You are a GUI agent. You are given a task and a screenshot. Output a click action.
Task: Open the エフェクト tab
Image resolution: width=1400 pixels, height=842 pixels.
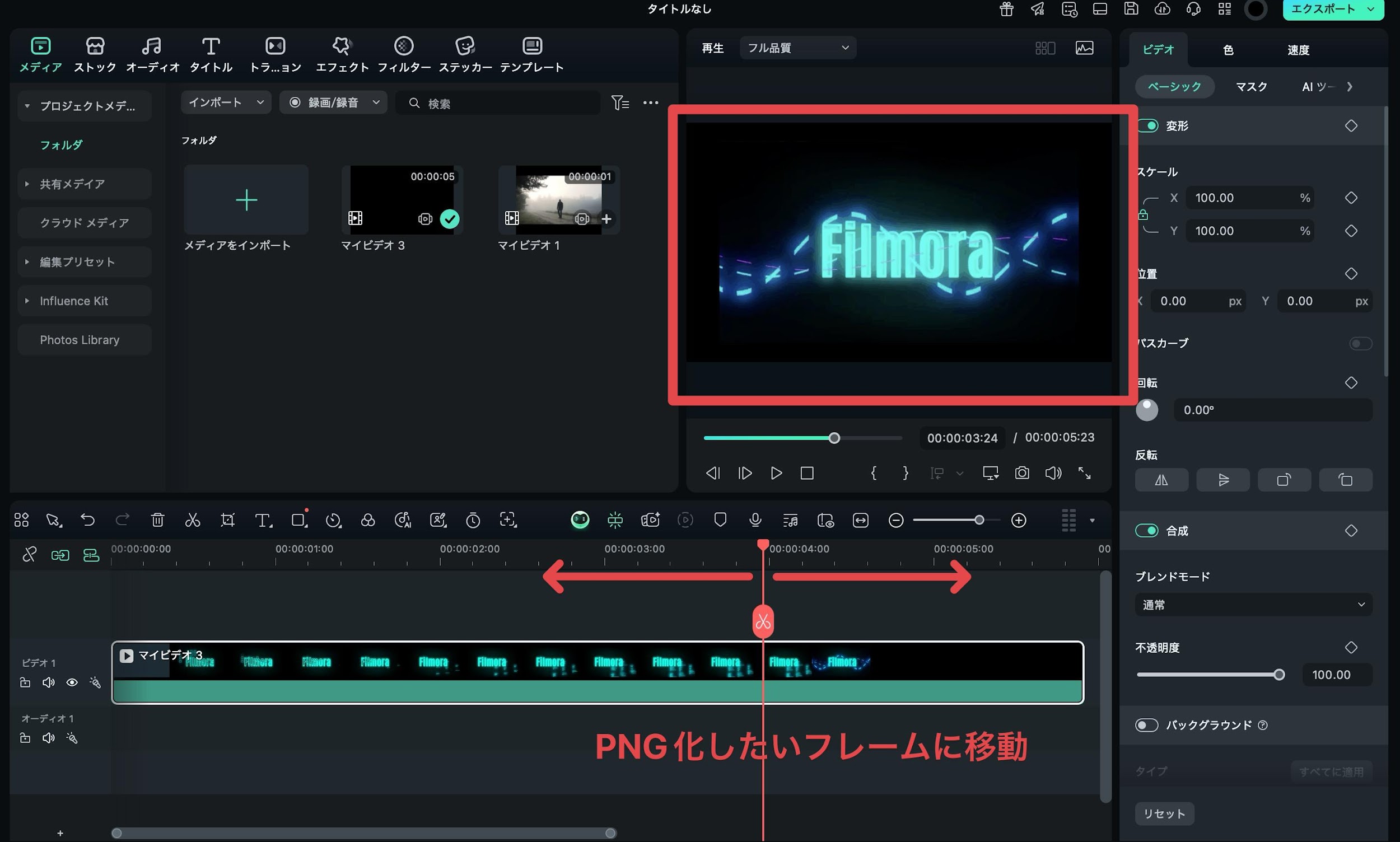click(342, 55)
